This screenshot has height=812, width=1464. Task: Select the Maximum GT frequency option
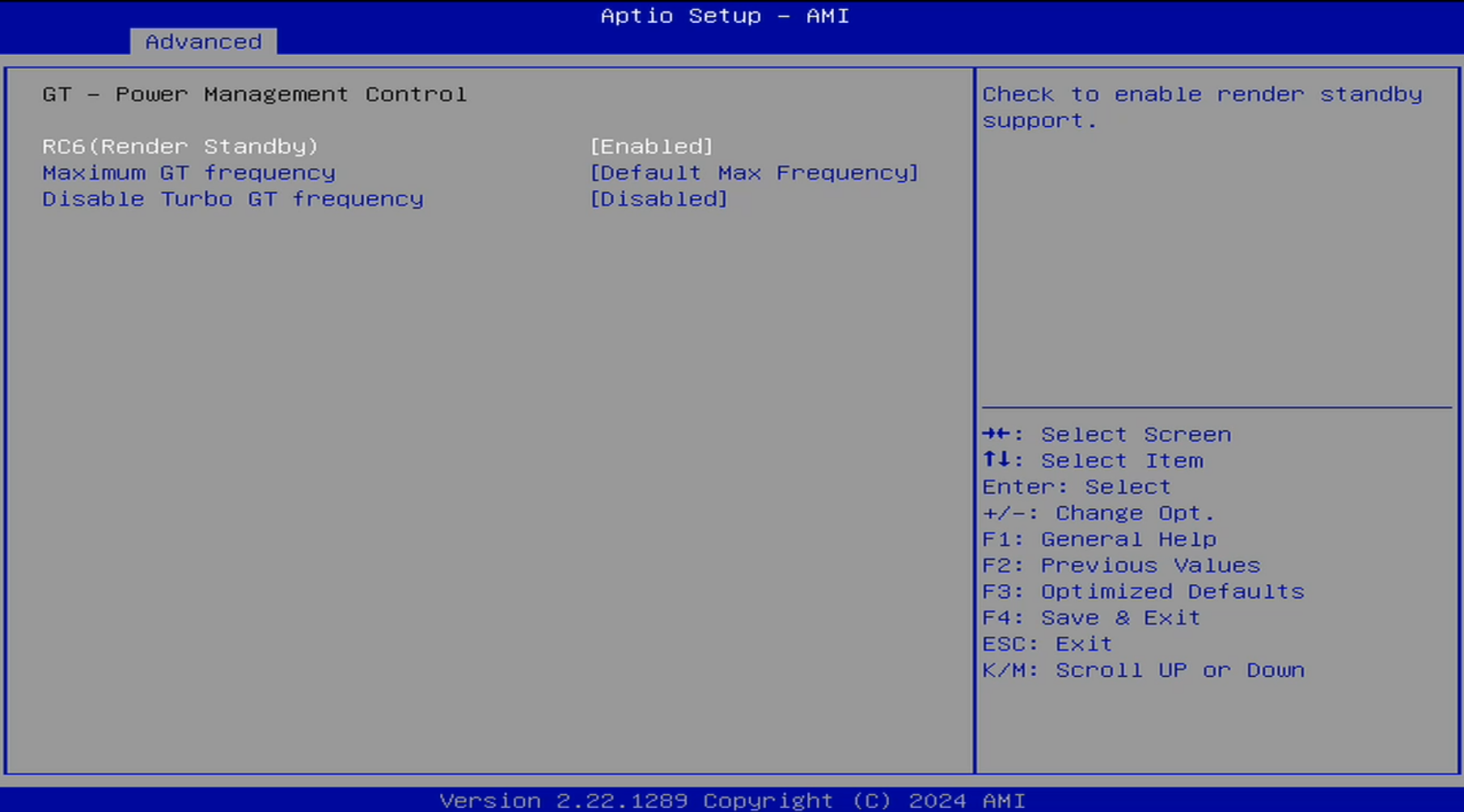click(x=188, y=173)
